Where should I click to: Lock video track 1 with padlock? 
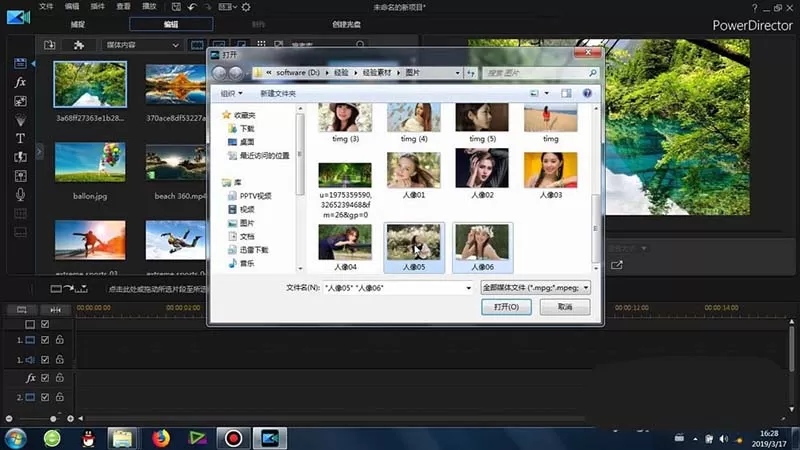(x=60, y=339)
